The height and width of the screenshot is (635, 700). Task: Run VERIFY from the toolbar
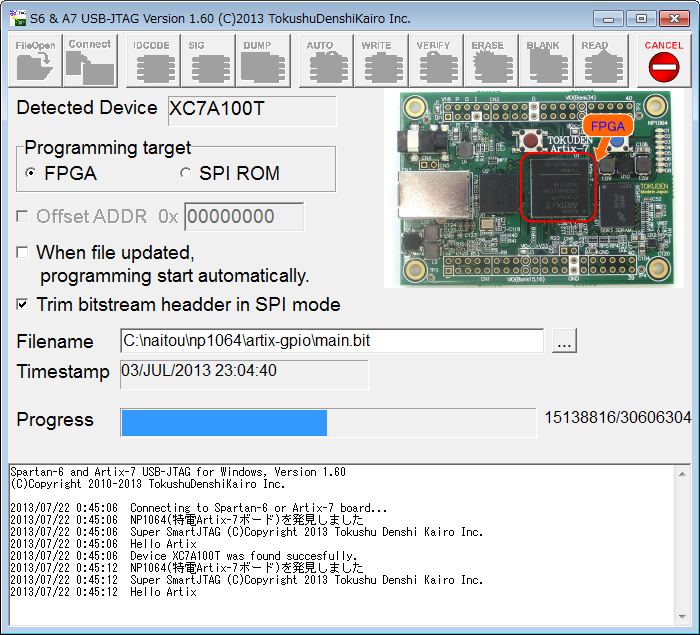434,61
